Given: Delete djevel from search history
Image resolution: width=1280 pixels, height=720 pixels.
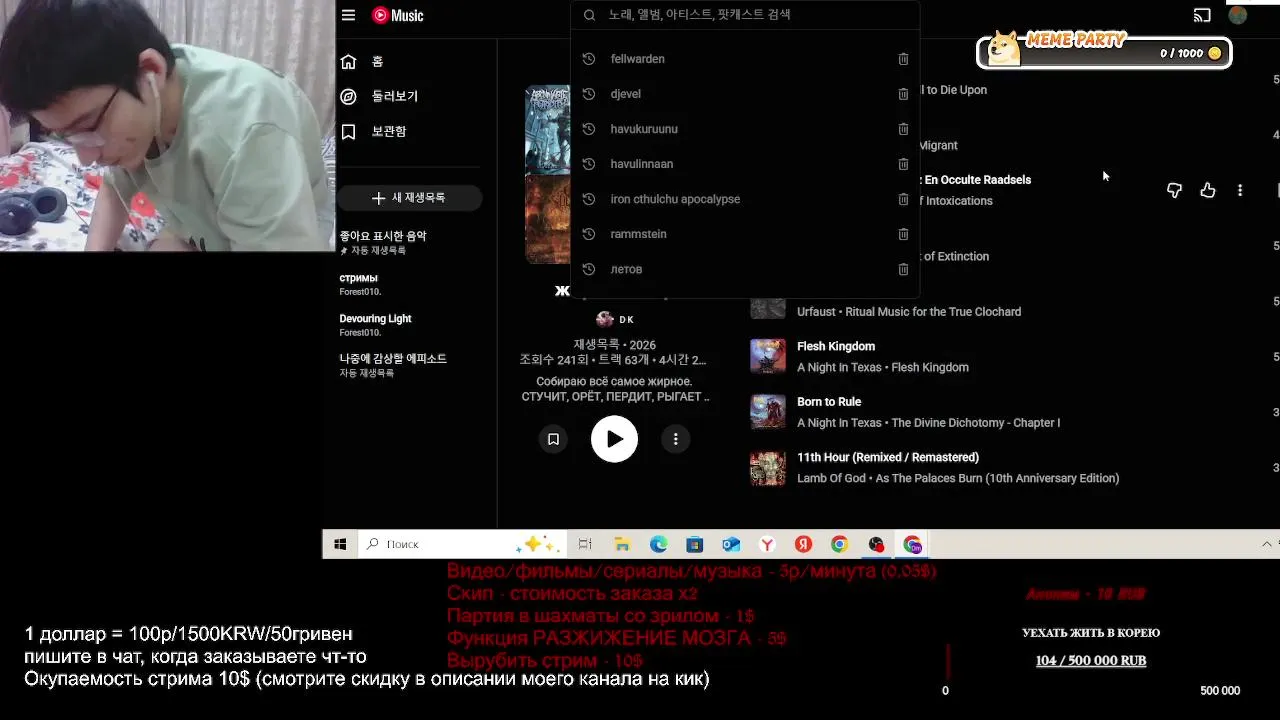Looking at the screenshot, I should click(903, 94).
